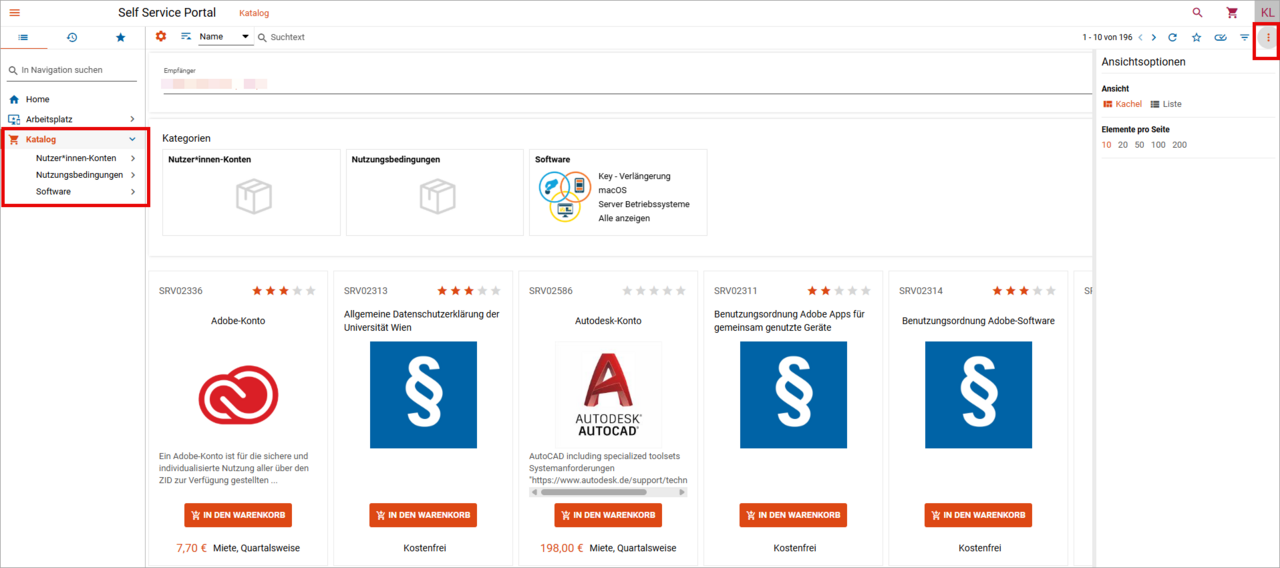This screenshot has width=1280, height=568.
Task: Open the shopping cart in header
Action: [1232, 13]
